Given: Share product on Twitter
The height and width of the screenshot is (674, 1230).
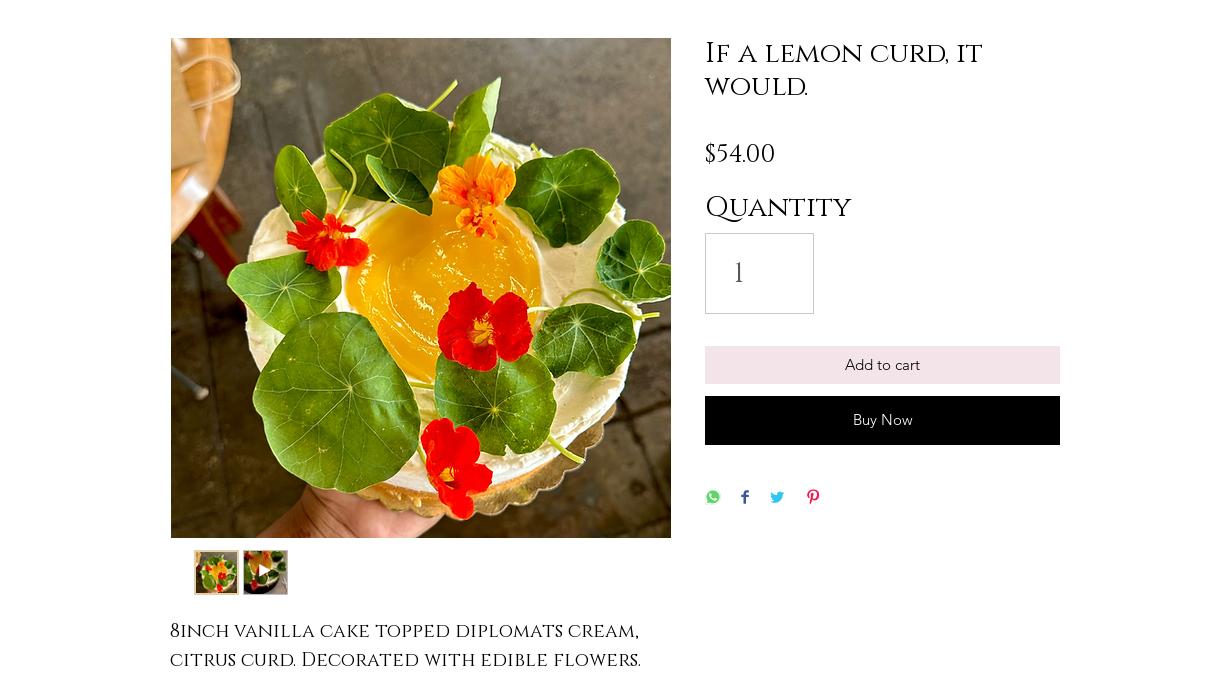Looking at the screenshot, I should tap(777, 497).
